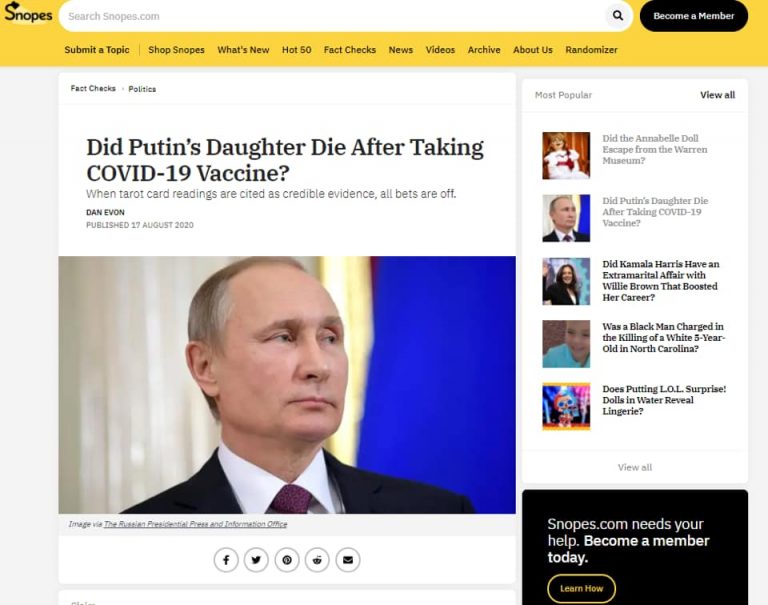
Task: Share article on Reddit
Action: (x=317, y=560)
